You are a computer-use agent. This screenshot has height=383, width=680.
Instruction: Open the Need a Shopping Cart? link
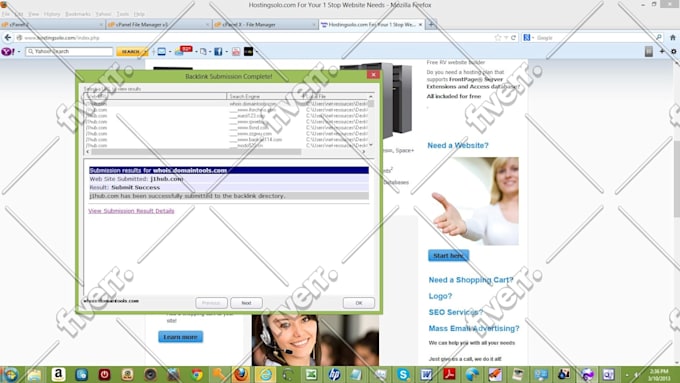471,280
